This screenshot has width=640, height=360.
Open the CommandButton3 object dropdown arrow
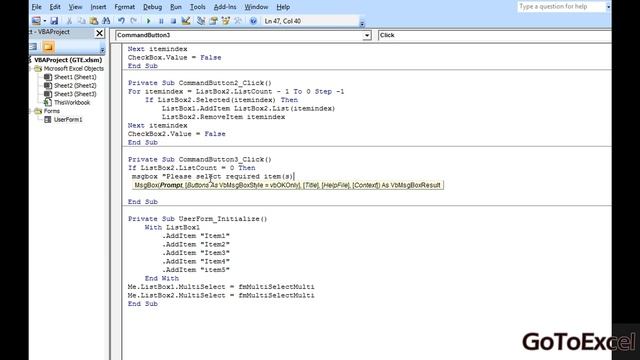(x=367, y=36)
